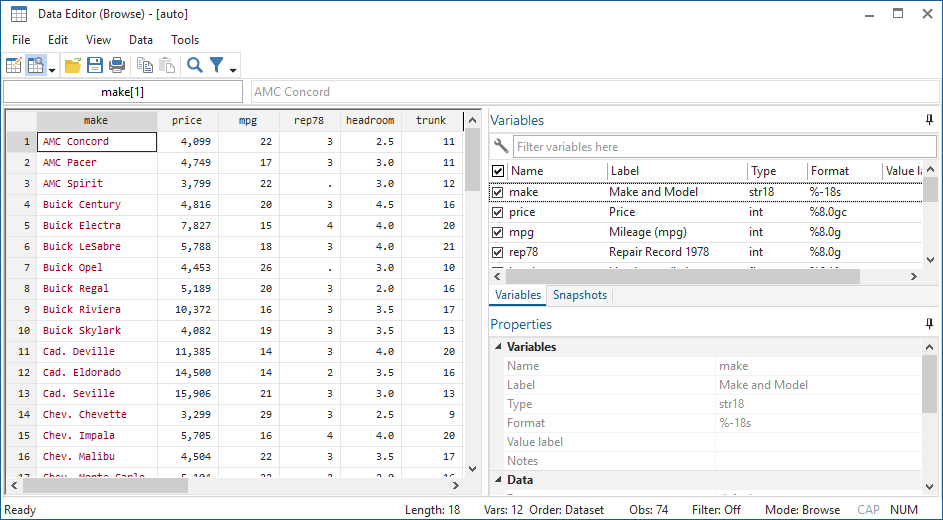Click the Print icon in toolbar
943x520 pixels.
[117, 65]
